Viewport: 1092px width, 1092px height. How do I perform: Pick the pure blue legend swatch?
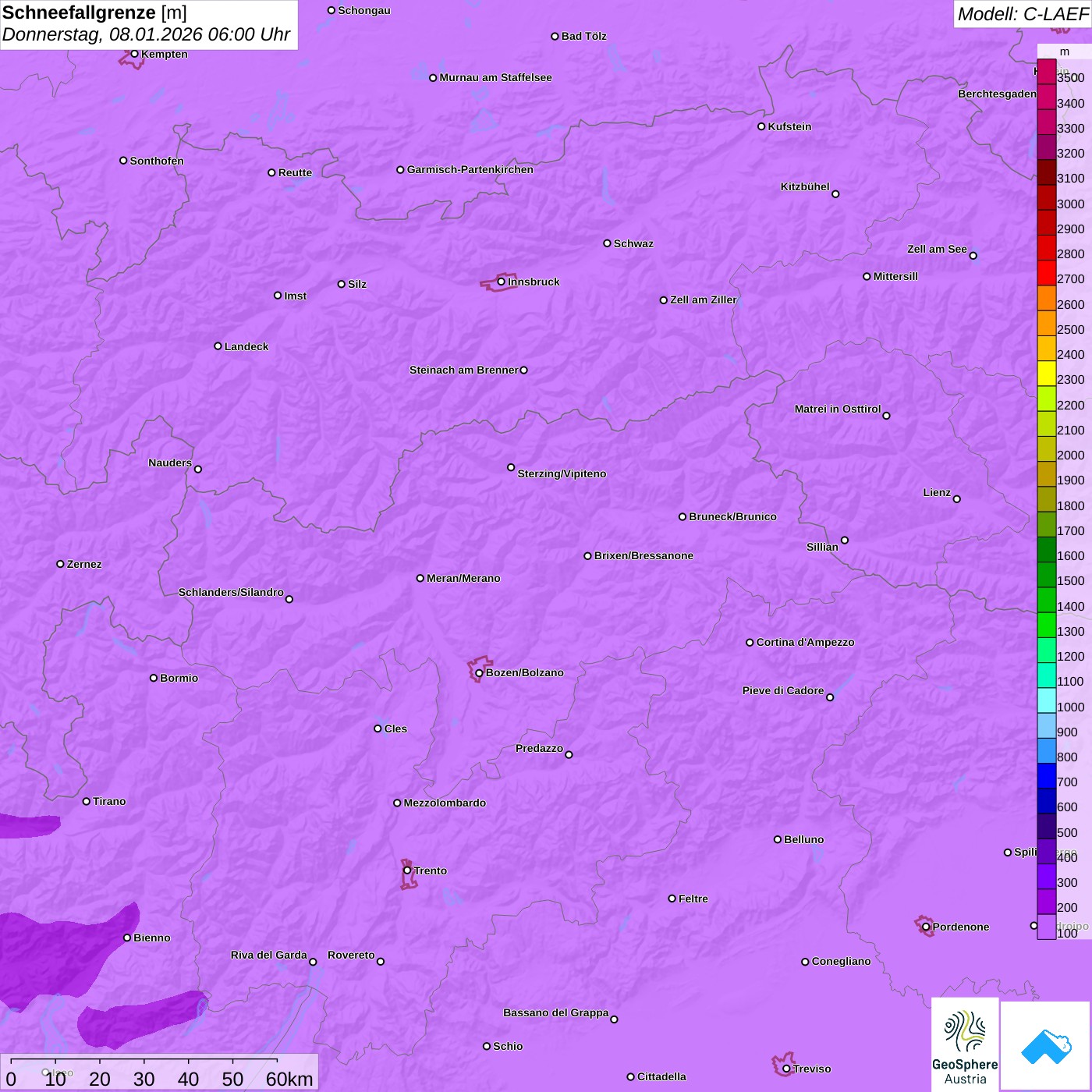[x=1047, y=776]
